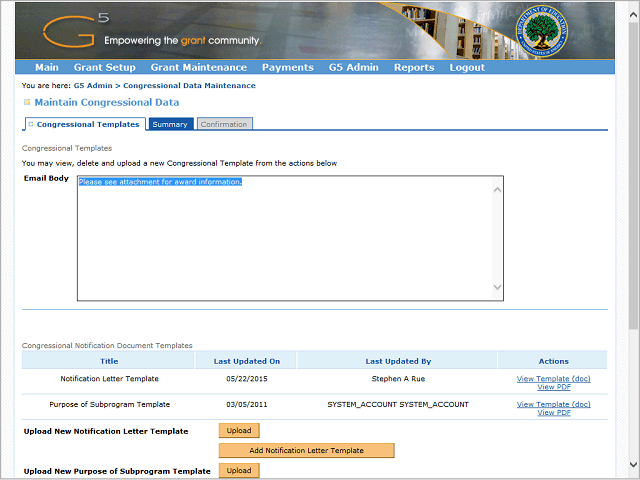Viewport: 640px width, 480px height.
Task: Open the Grant Maintenance menu
Action: 199,67
